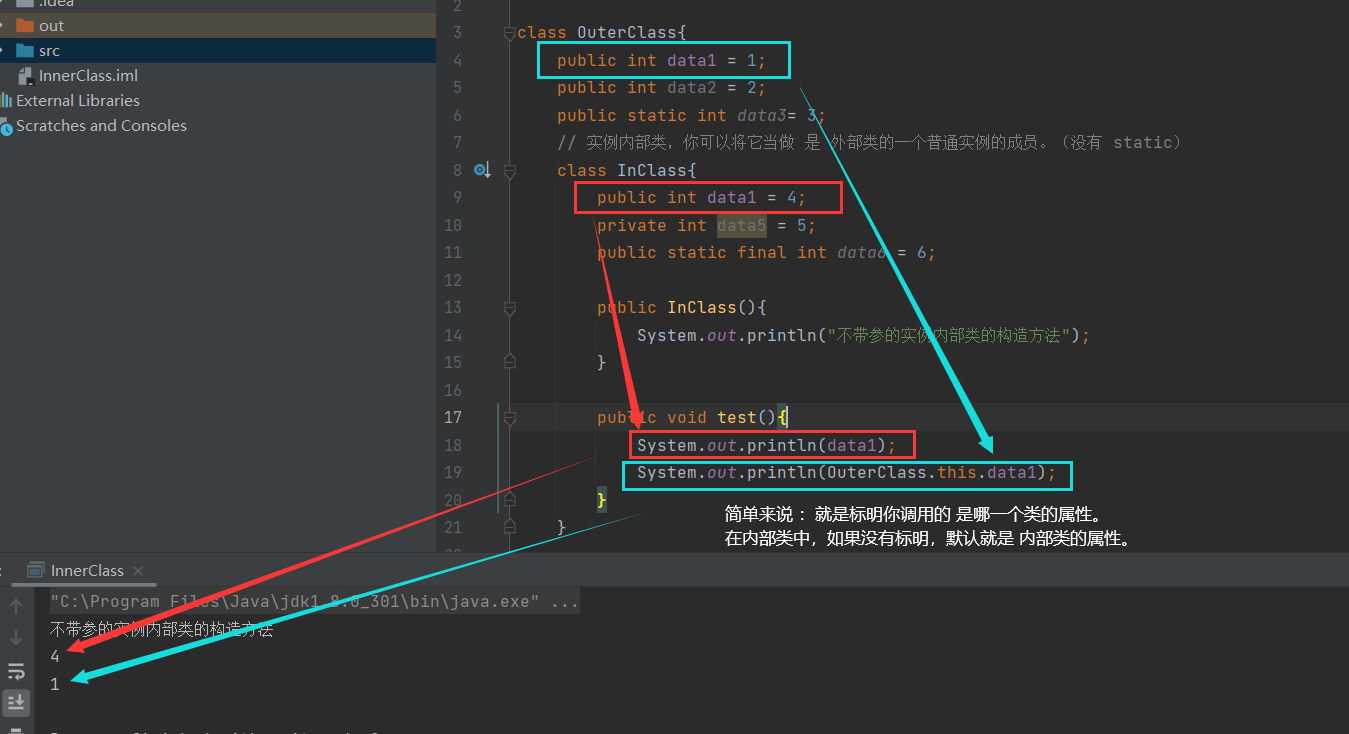Open Scratches and Consoles label
Image resolution: width=1349 pixels, height=734 pixels.
pos(101,126)
